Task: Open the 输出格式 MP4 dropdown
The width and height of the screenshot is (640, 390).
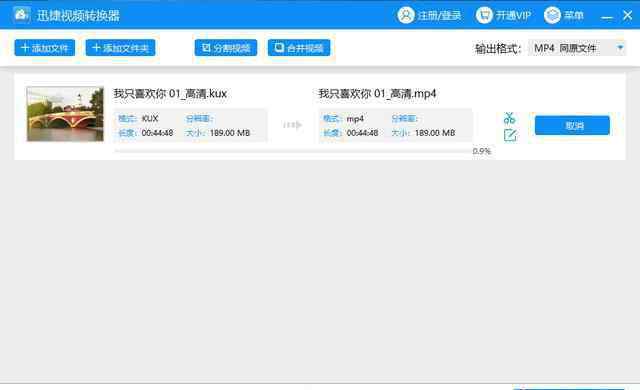Action: (577, 48)
